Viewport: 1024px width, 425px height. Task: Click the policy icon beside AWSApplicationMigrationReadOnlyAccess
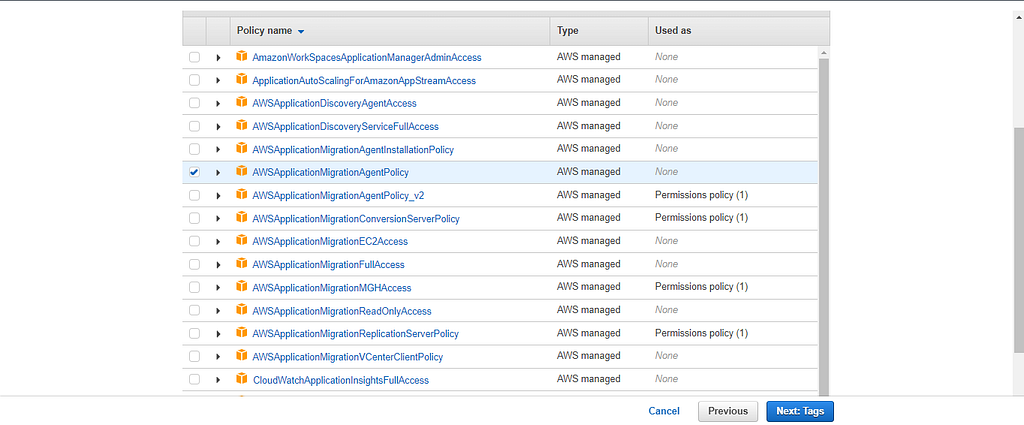click(x=242, y=310)
